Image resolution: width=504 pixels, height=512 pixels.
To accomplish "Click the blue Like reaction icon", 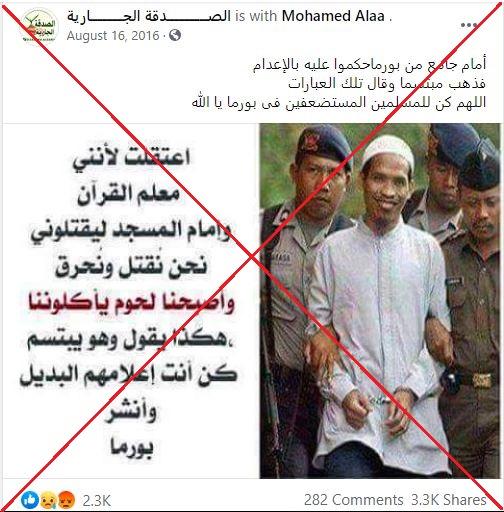I will click(30, 500).
